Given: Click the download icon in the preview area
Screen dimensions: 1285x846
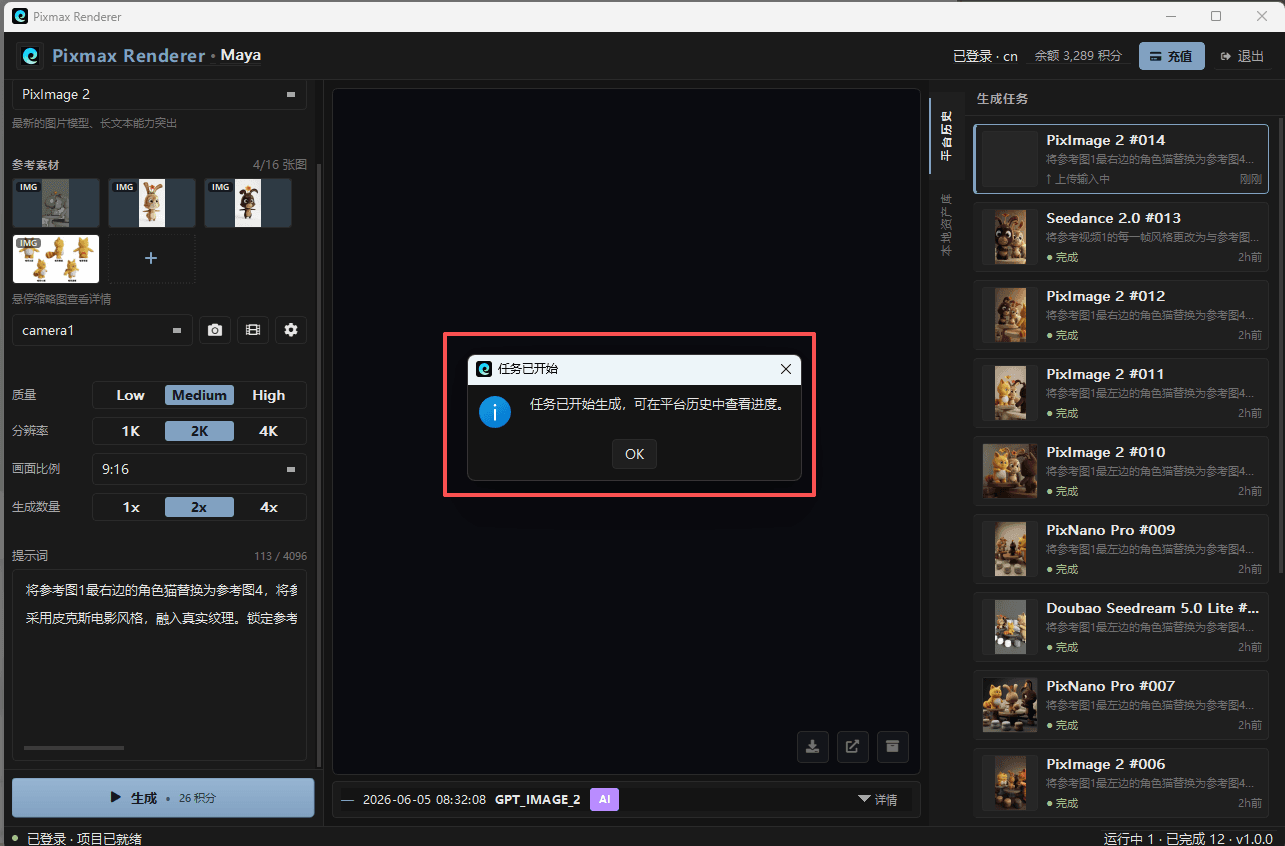Looking at the screenshot, I should (x=813, y=746).
